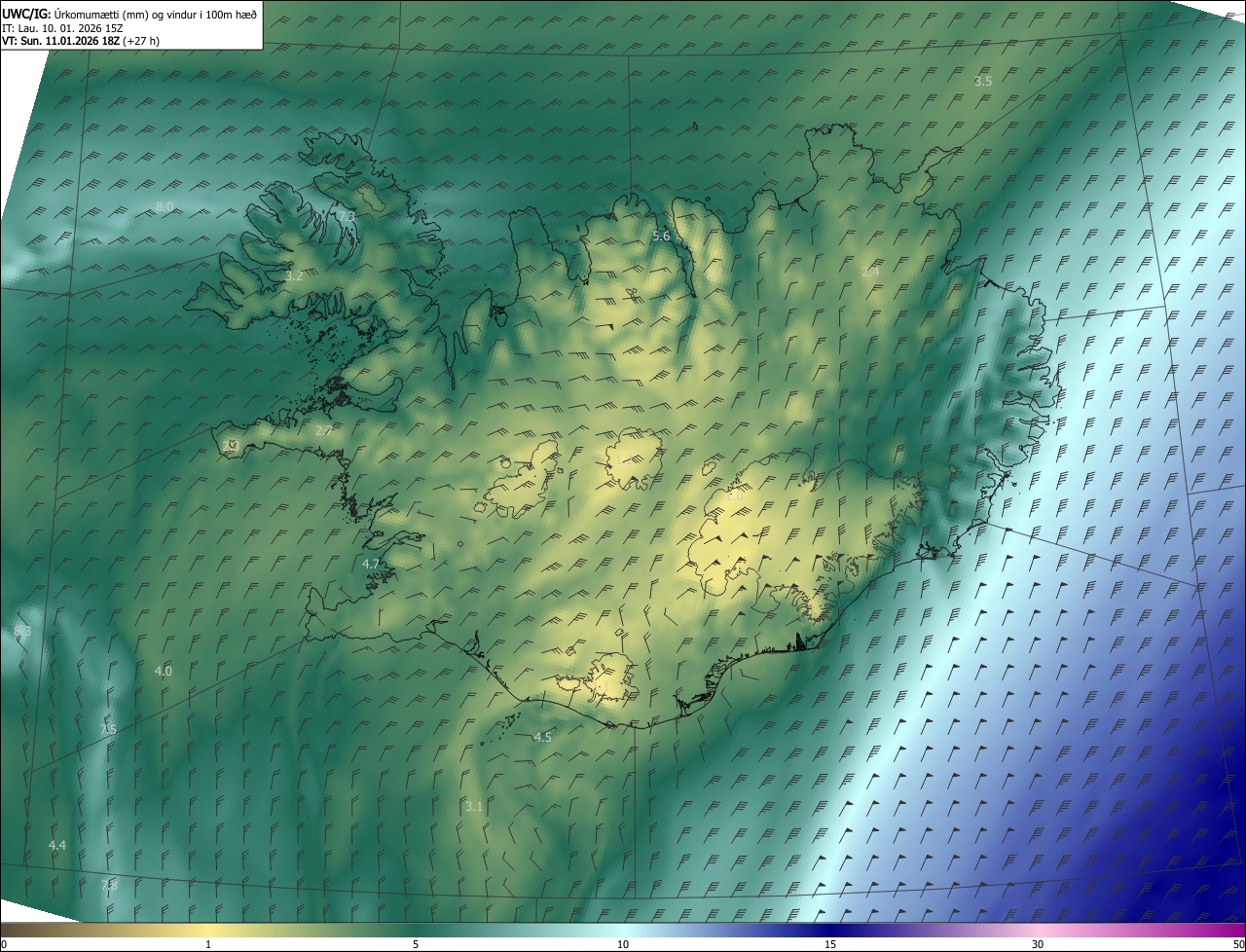1246x952 pixels.
Task: Click the map value 2.7
Action: [x=324, y=430]
